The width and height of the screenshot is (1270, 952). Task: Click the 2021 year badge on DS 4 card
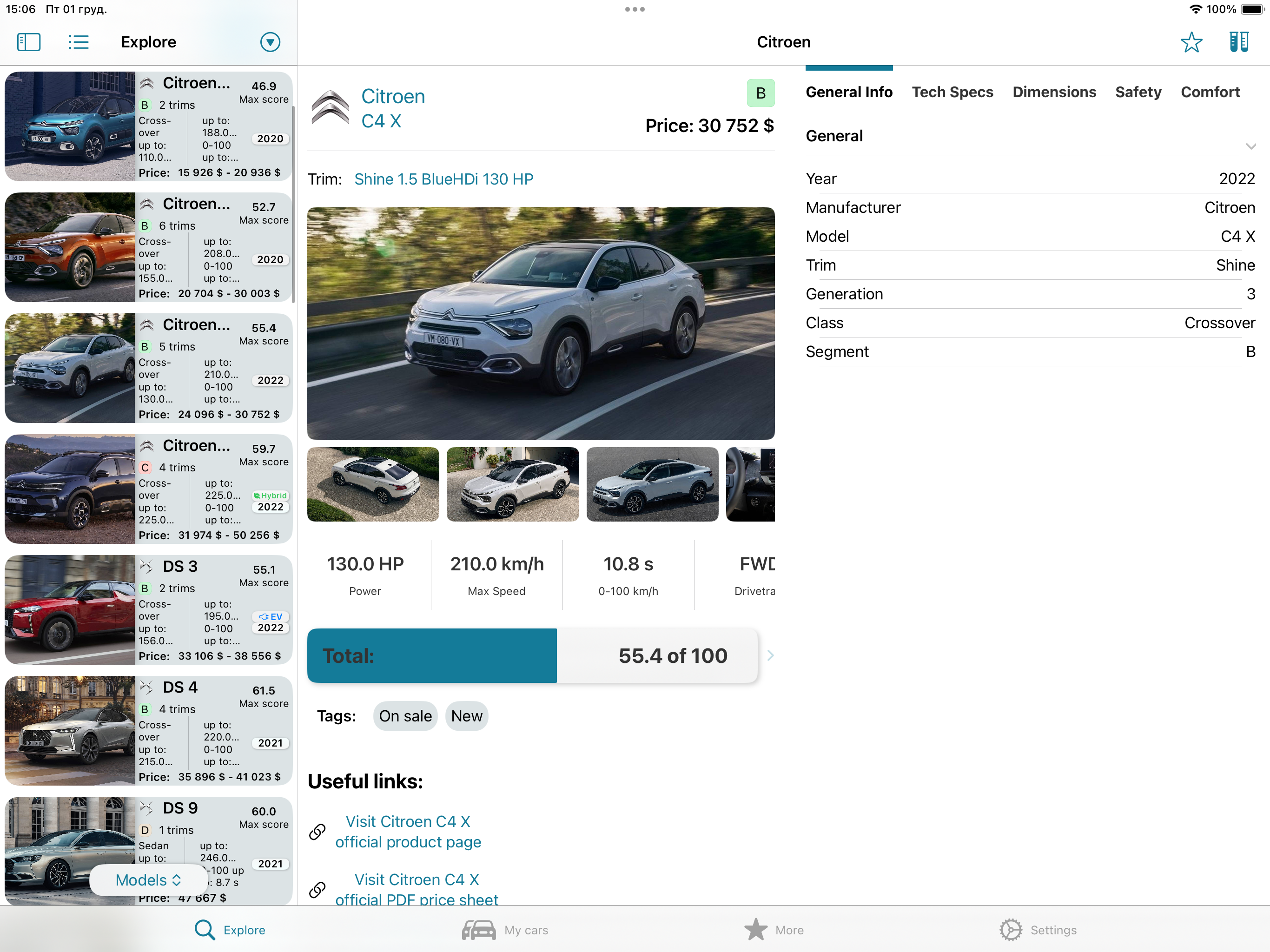[271, 743]
